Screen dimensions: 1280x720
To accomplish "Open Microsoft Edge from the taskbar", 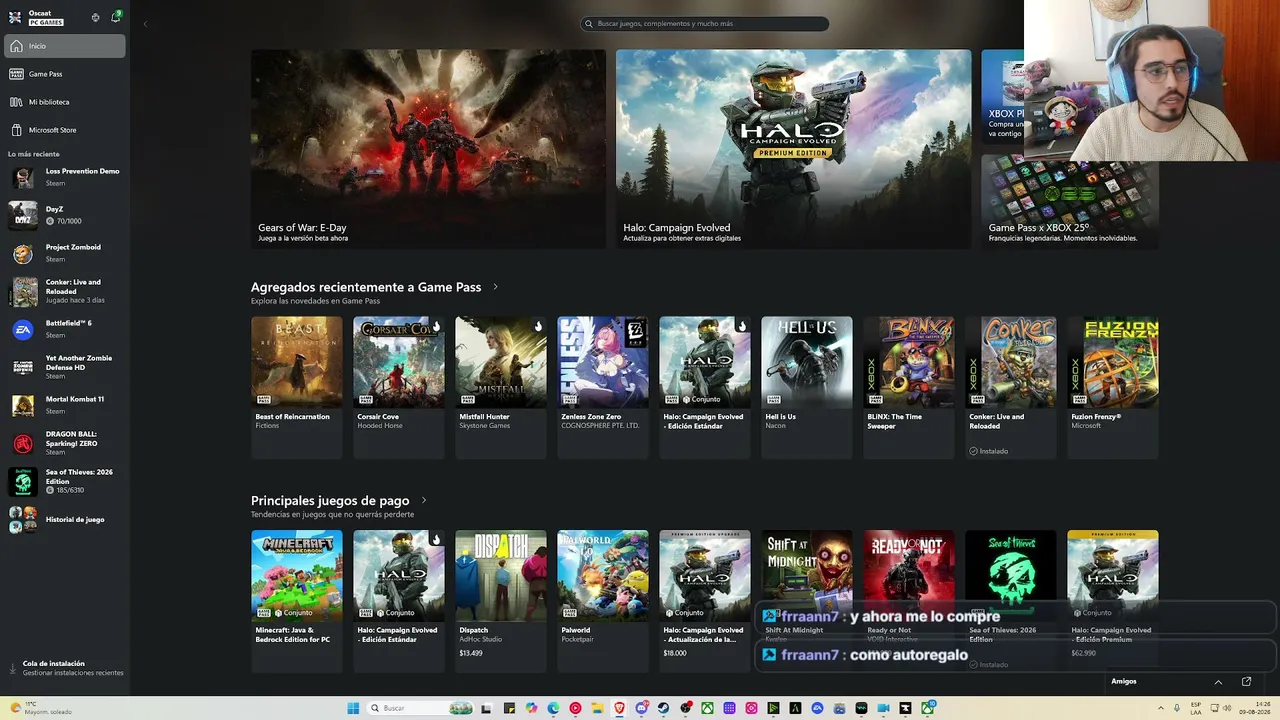I will pos(553,708).
